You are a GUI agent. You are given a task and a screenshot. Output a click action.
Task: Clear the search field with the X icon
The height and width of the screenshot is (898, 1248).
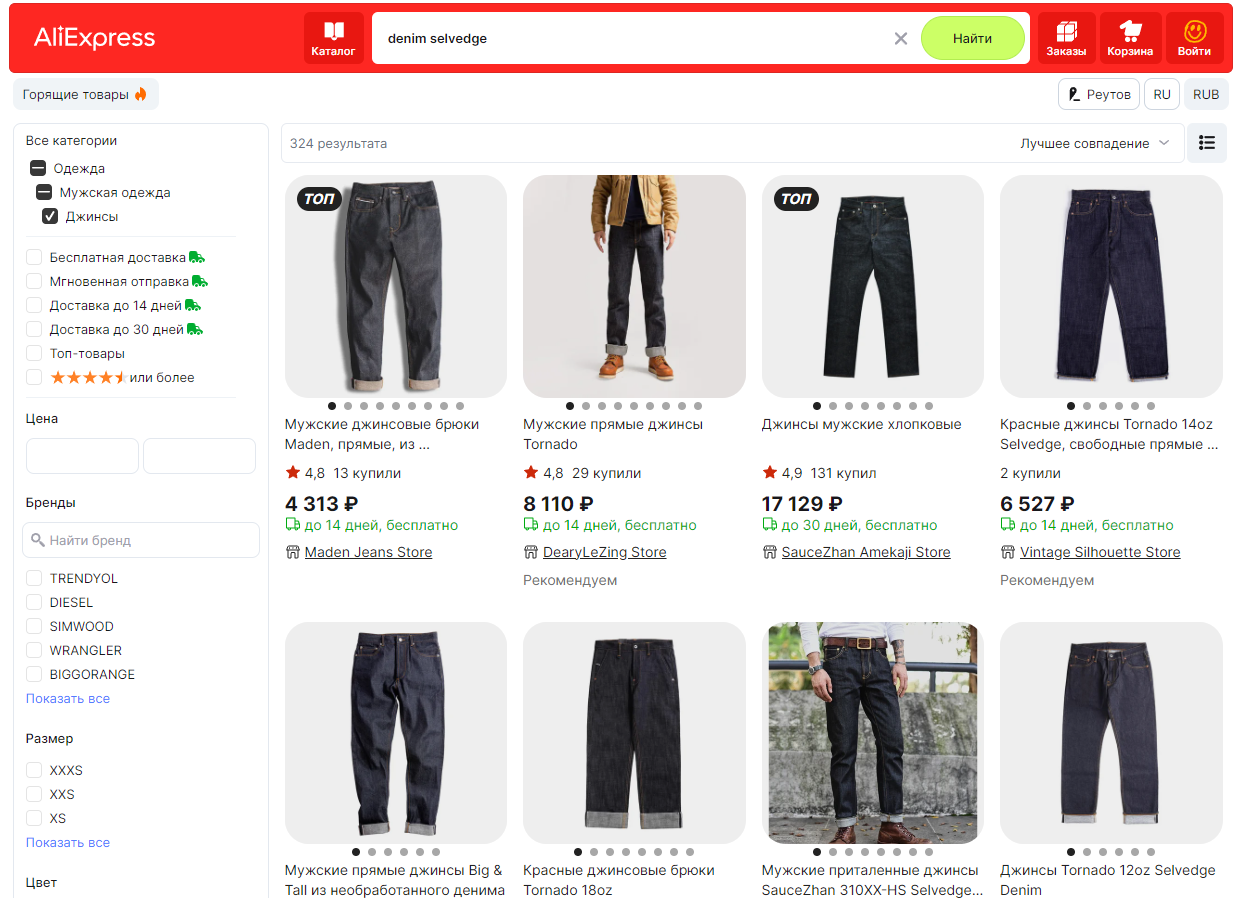click(901, 38)
